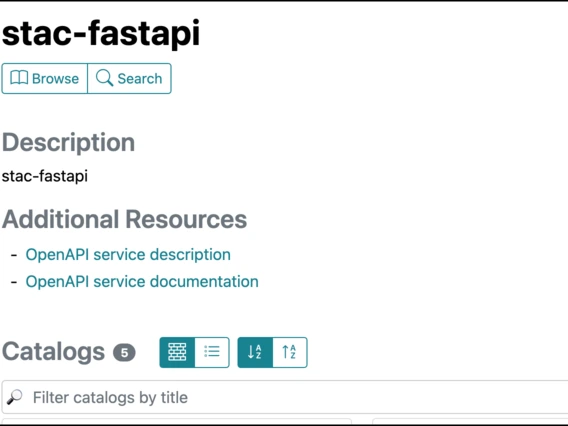The height and width of the screenshot is (426, 568).
Task: Click the stac-fastapi page title
Action: click(x=101, y=33)
